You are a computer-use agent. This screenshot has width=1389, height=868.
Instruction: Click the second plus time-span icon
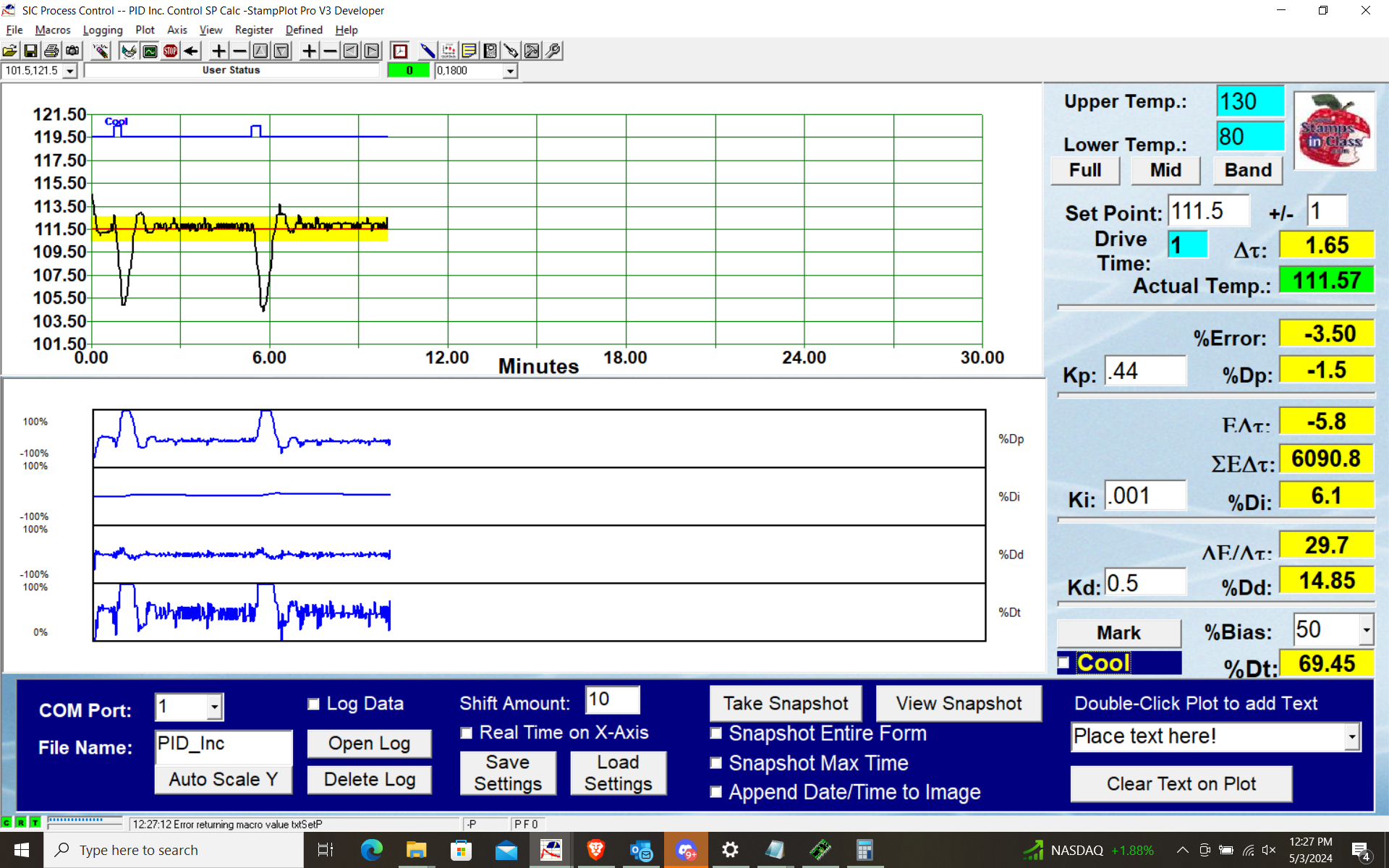click(x=309, y=51)
